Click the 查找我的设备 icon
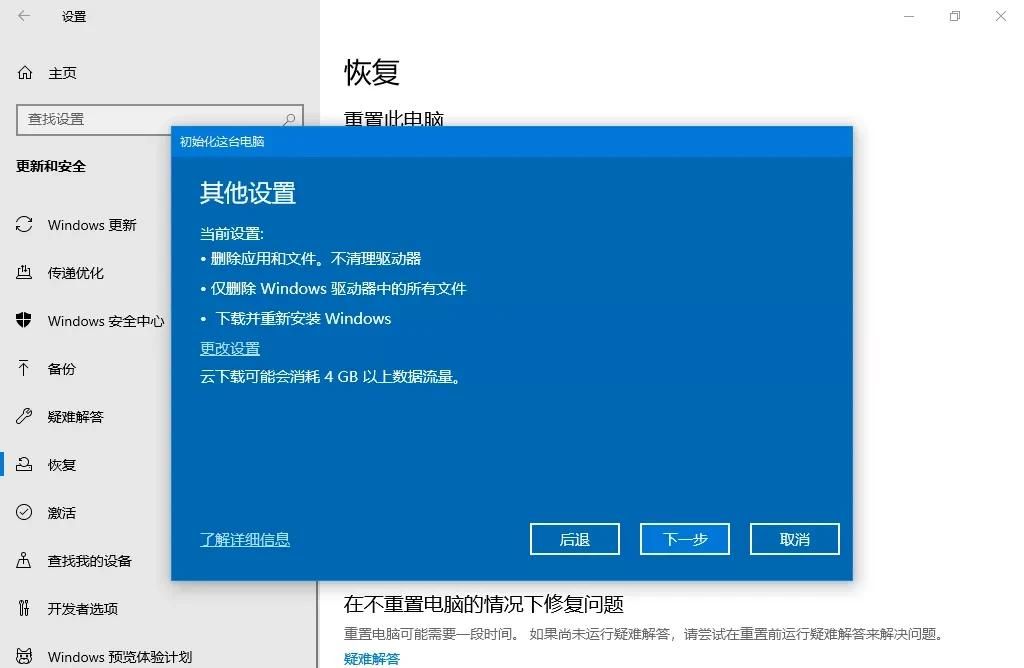 (x=22, y=560)
